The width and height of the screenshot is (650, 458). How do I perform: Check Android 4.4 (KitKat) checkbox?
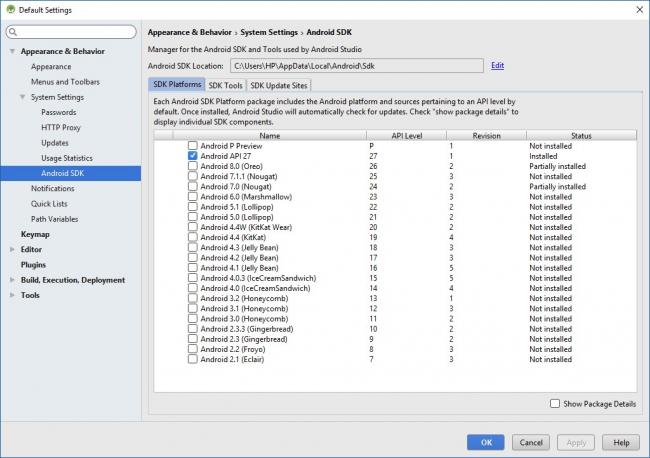pyautogui.click(x=192, y=237)
